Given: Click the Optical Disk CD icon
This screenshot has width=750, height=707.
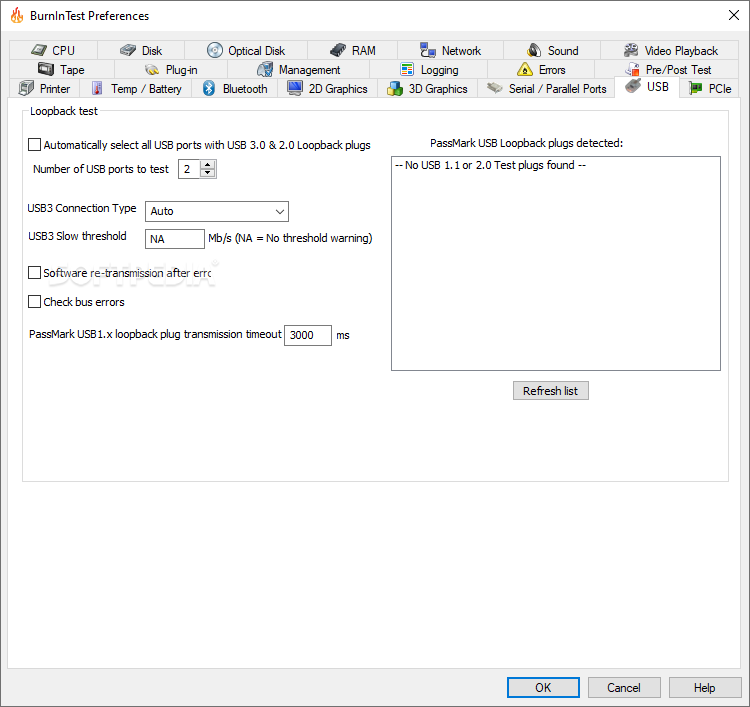Looking at the screenshot, I should [215, 50].
